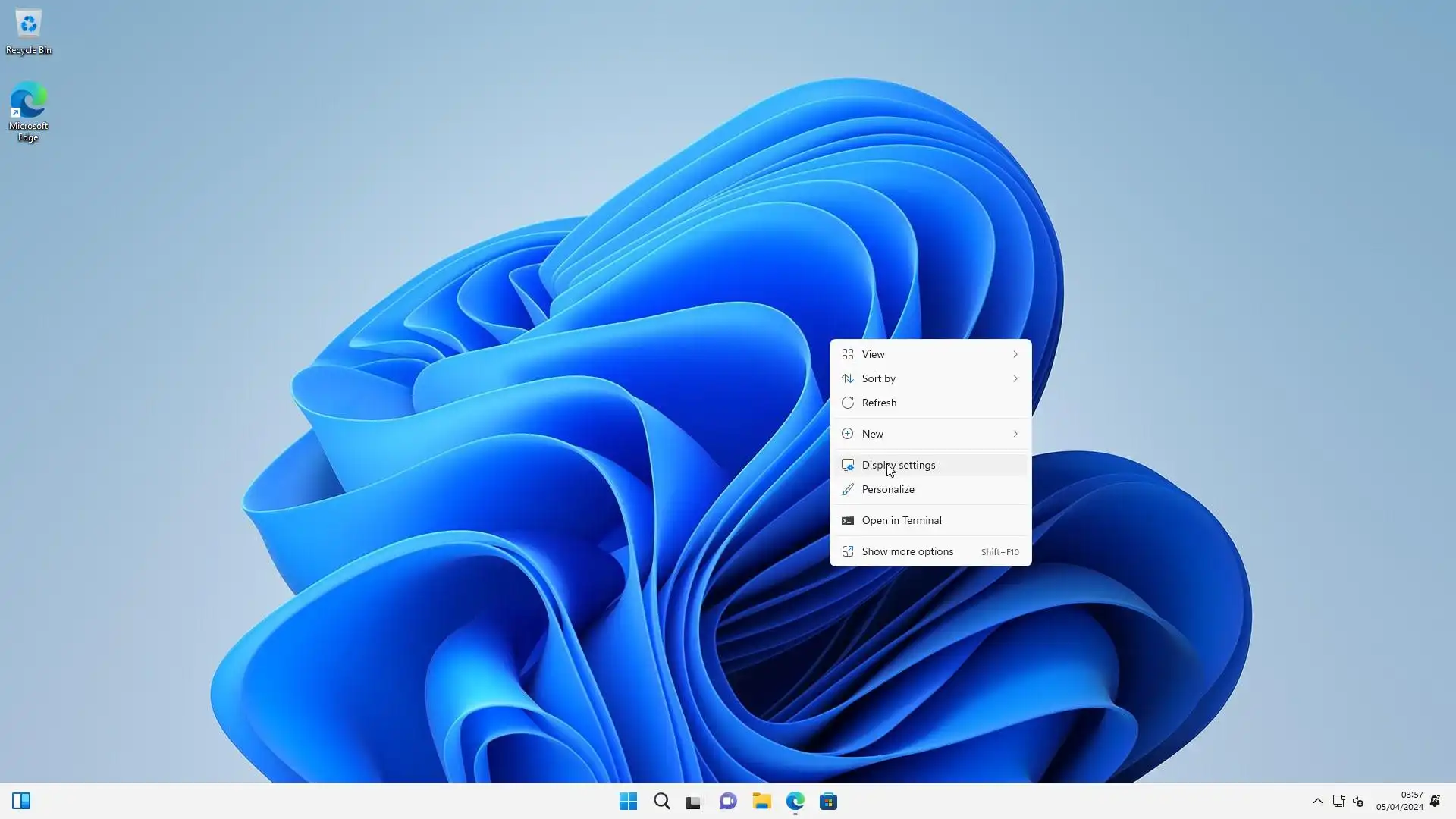Viewport: 1456px width, 819px height.
Task: Click Open in Terminal
Action: (930, 520)
